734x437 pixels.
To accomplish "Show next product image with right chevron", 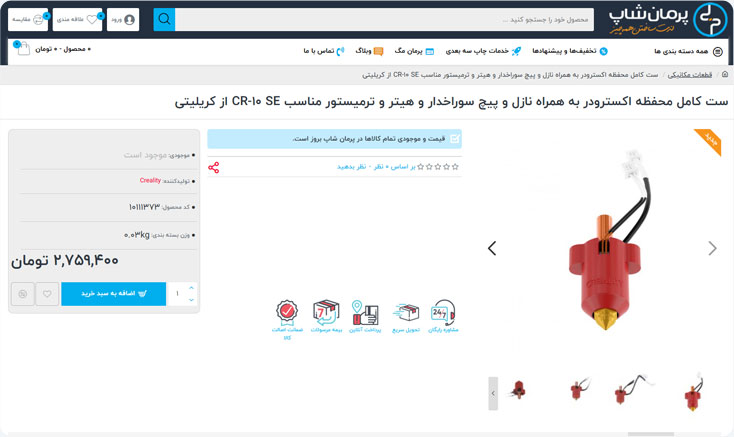I will pos(712,248).
